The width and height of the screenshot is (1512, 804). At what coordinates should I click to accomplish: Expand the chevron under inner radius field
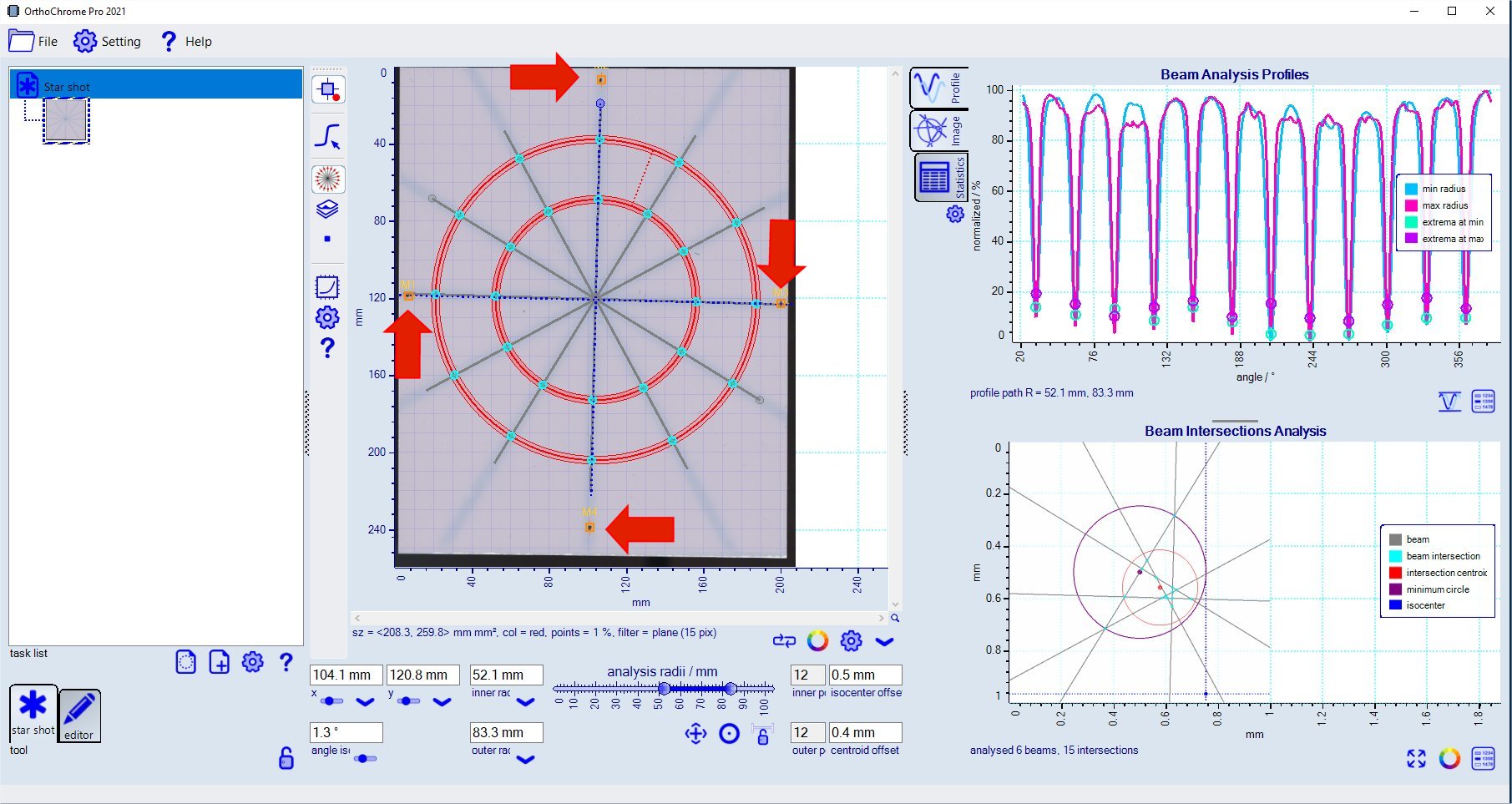point(525,702)
